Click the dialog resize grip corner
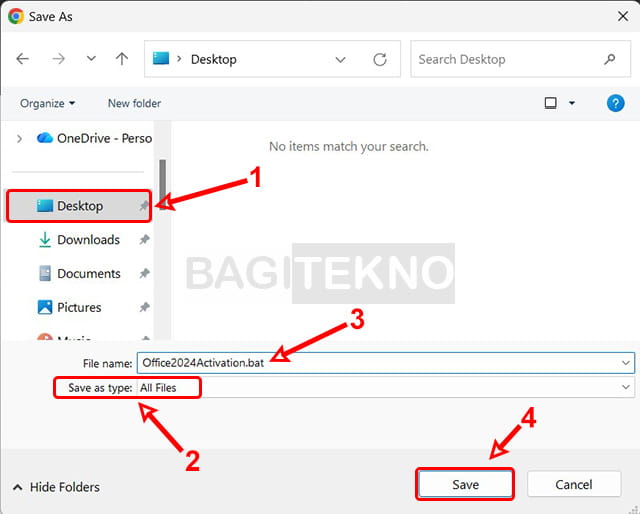Viewport: 640px width, 514px height. coord(633,508)
